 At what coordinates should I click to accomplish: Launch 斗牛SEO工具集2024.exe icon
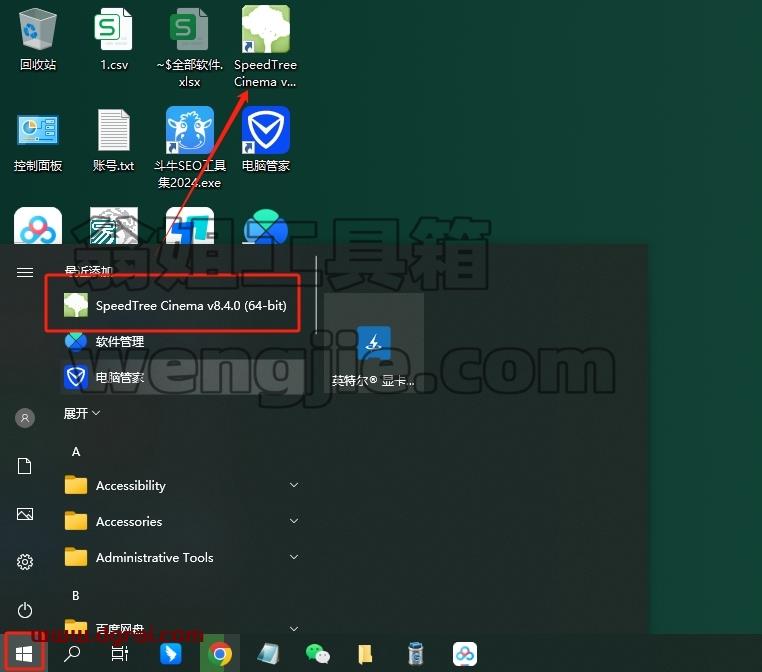pyautogui.click(x=190, y=148)
